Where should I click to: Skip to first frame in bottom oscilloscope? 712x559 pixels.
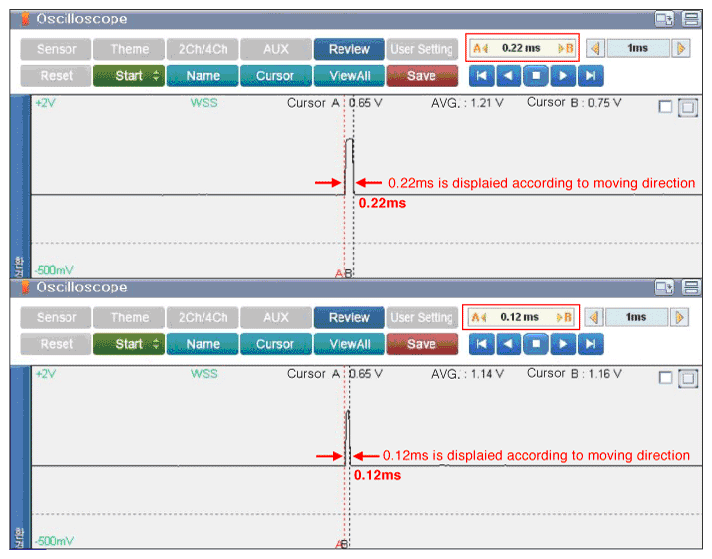[481, 344]
